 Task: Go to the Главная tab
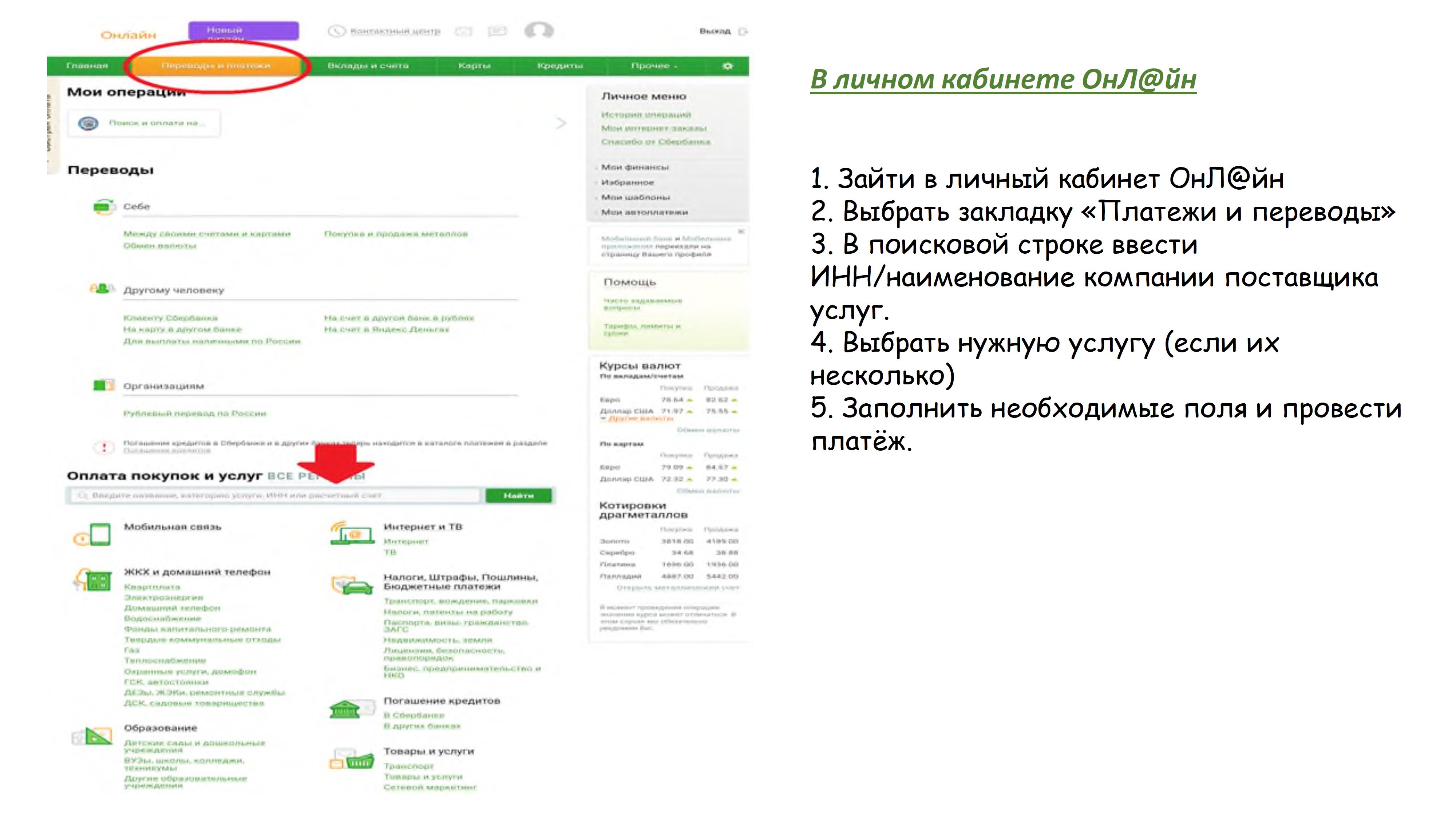(x=87, y=66)
